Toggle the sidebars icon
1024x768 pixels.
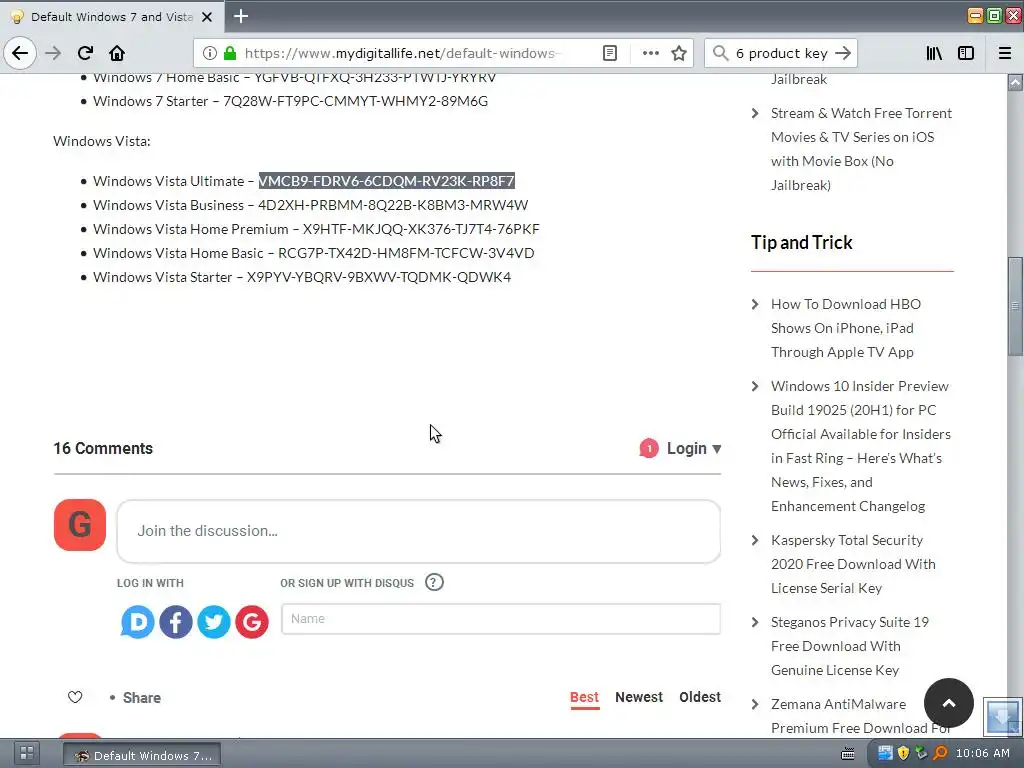coord(966,53)
